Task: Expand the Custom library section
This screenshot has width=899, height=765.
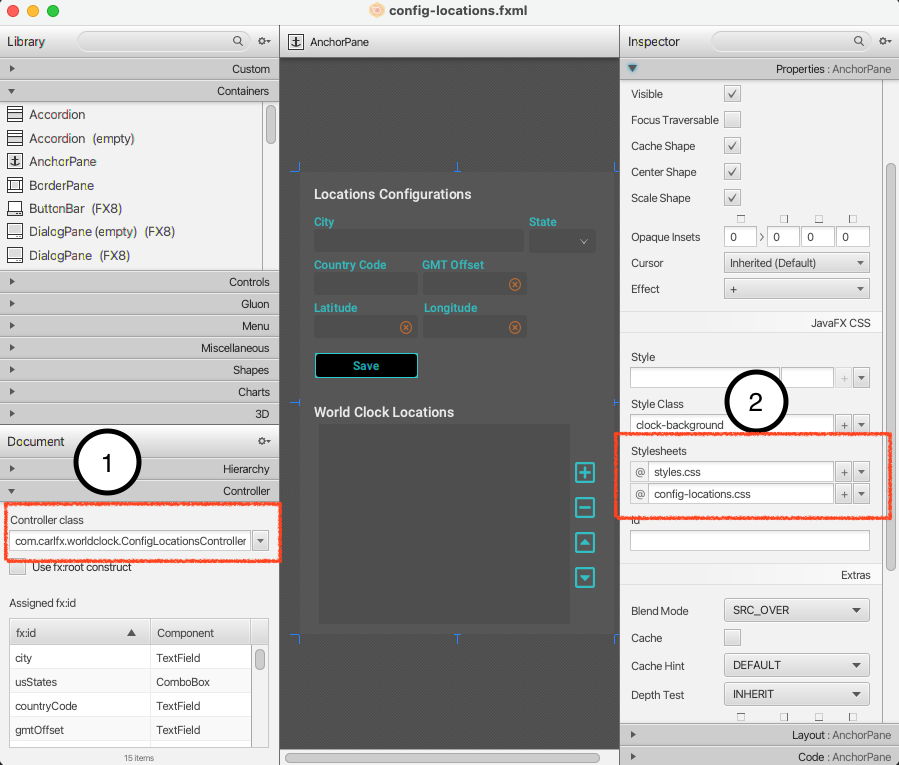Action: (x=139, y=69)
